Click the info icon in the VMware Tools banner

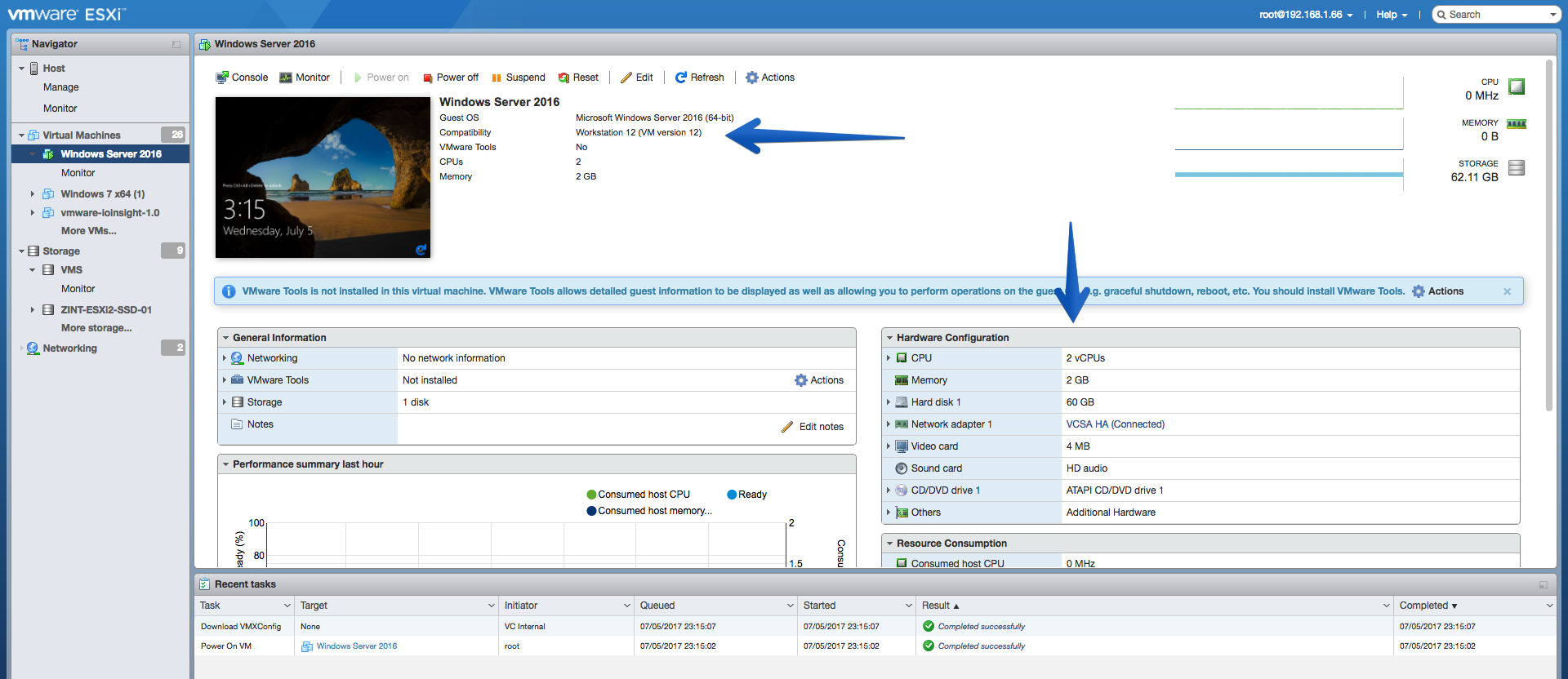pyautogui.click(x=229, y=291)
